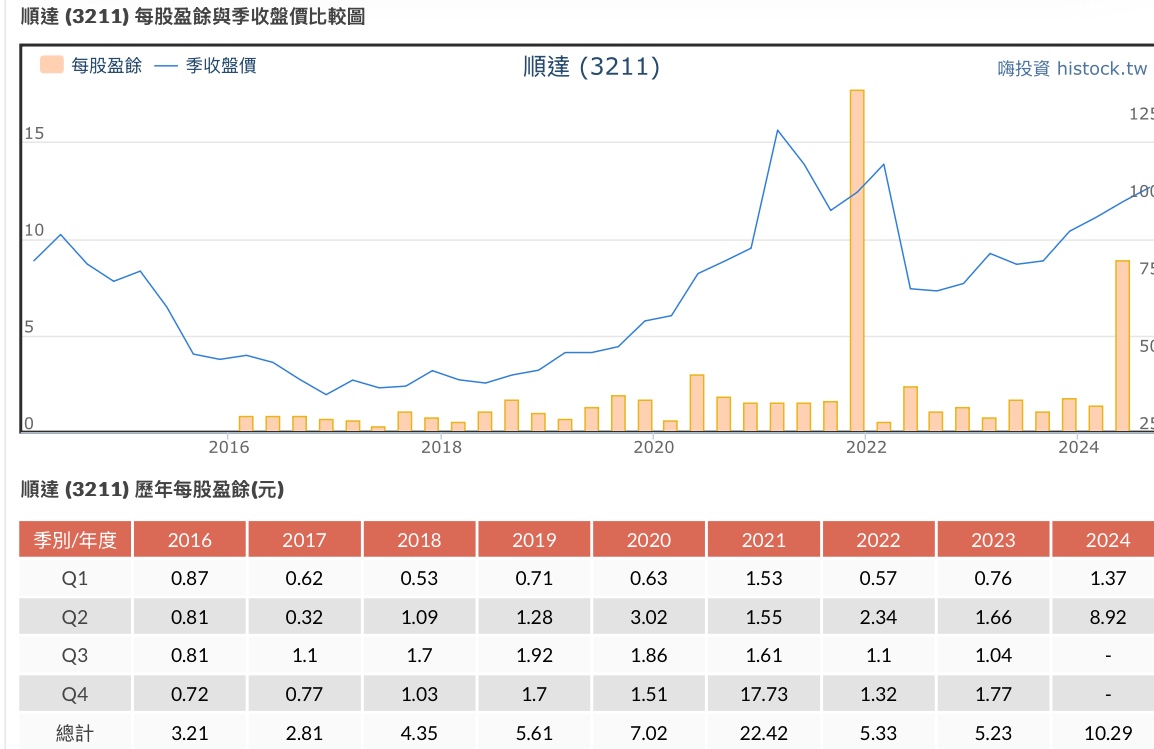Select the tallest EPS bar near 2022
The image size is (1154, 749).
click(x=857, y=260)
